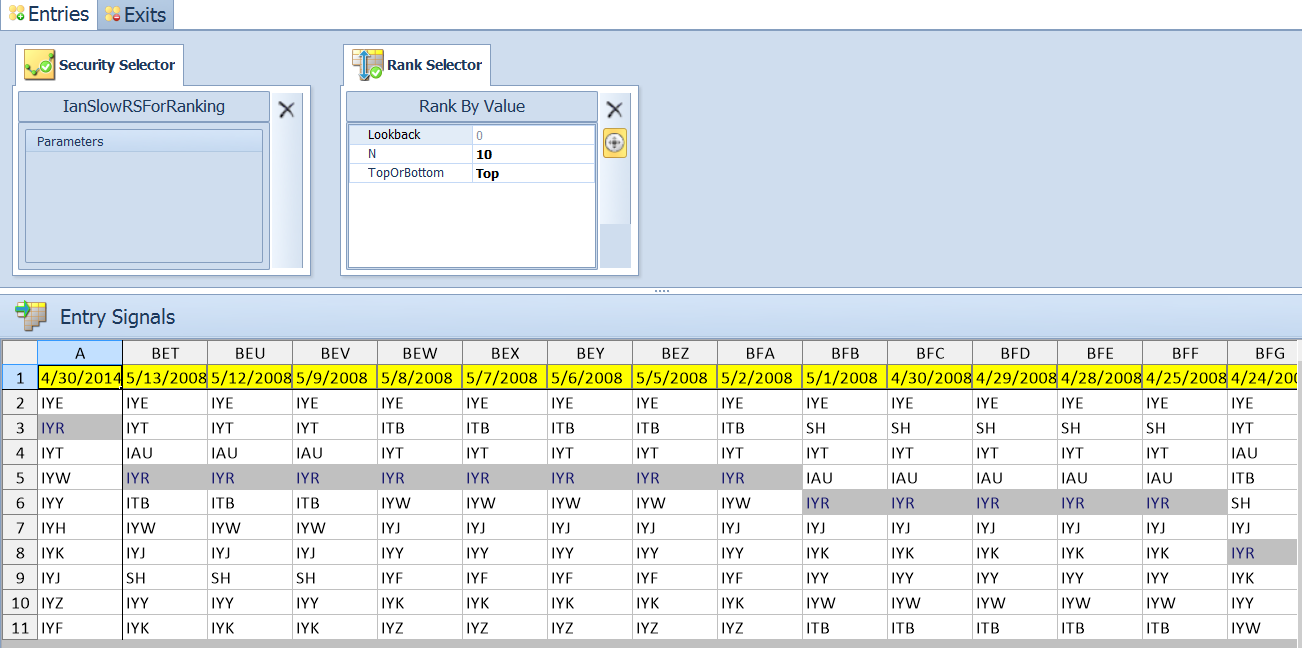Click the yellow target icon beside Rank By Value
Image resolution: width=1302 pixels, height=648 pixels.
(x=615, y=143)
